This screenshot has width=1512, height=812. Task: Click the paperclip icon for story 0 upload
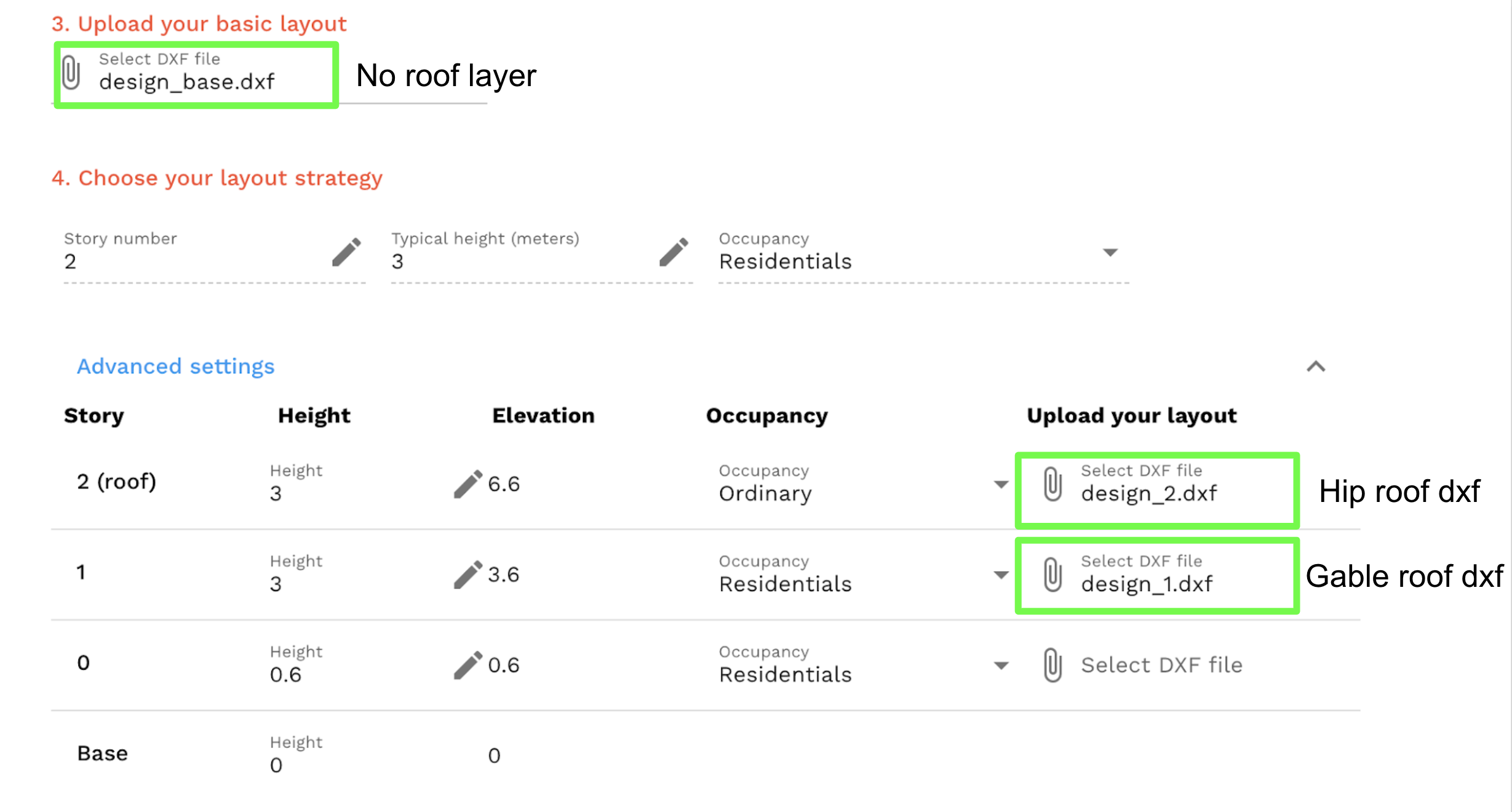tap(1052, 665)
